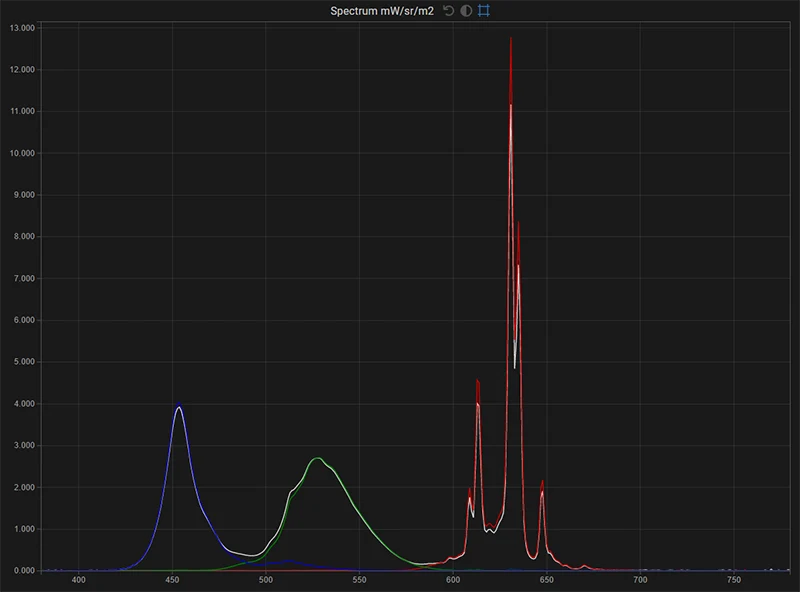The image size is (800, 592).
Task: Click the 13.000 y-axis label
Action: [22, 28]
